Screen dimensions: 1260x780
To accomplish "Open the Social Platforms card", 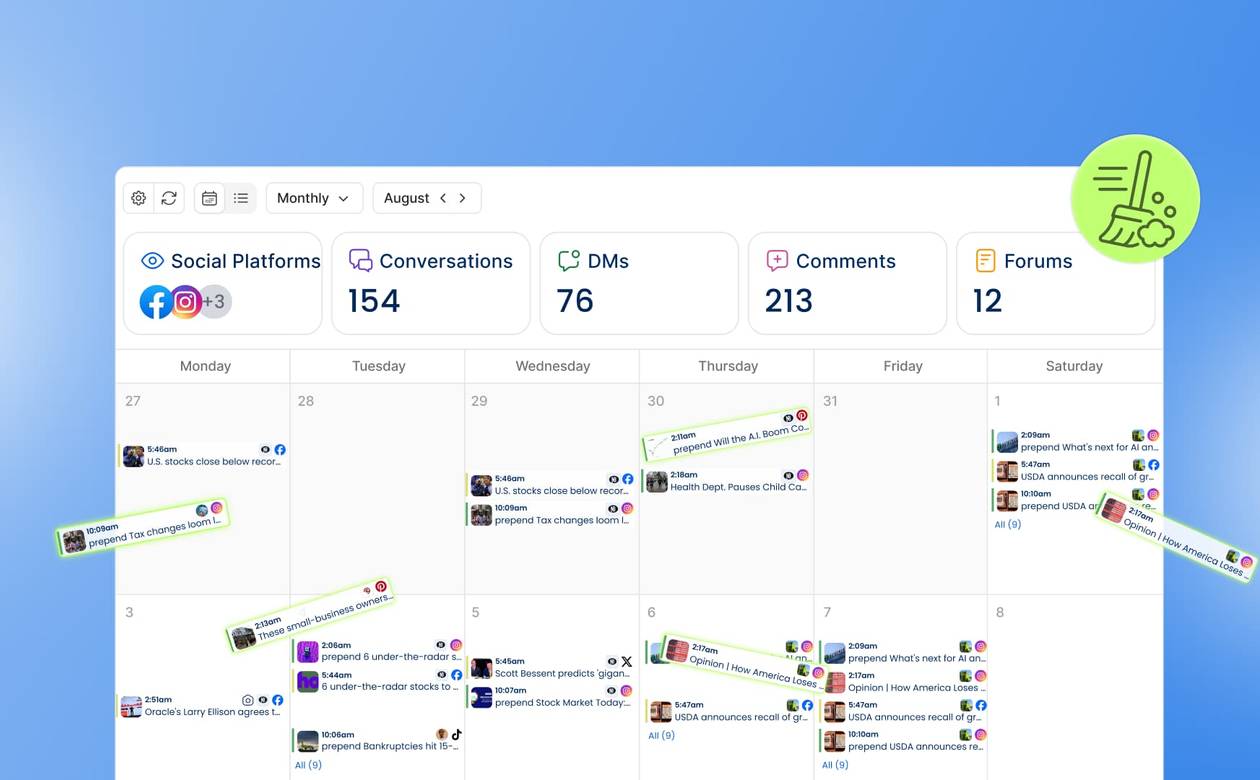I will pos(223,283).
